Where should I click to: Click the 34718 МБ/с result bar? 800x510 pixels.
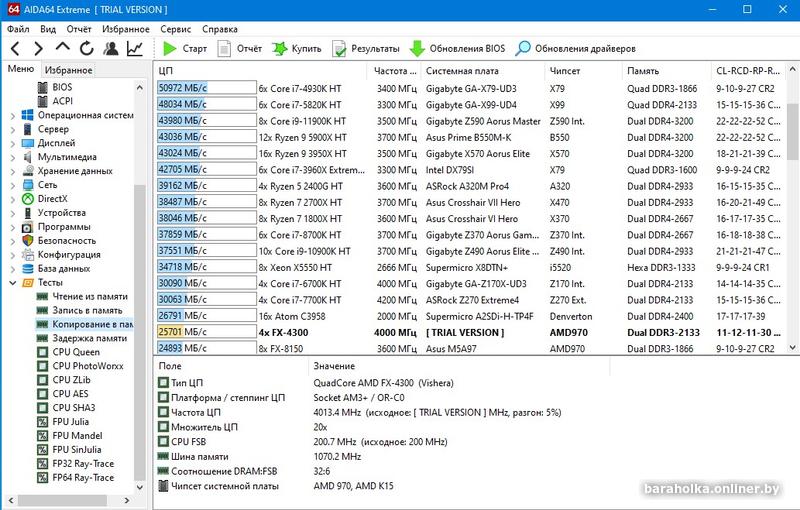(207, 267)
